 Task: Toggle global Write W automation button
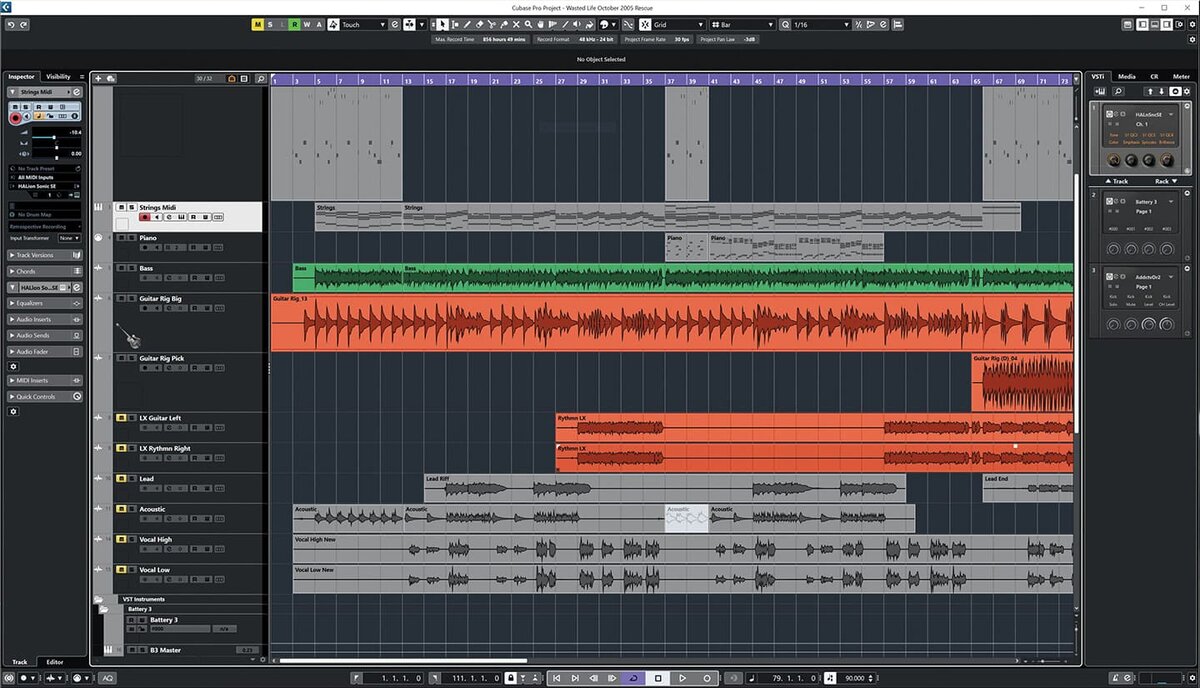pos(307,24)
